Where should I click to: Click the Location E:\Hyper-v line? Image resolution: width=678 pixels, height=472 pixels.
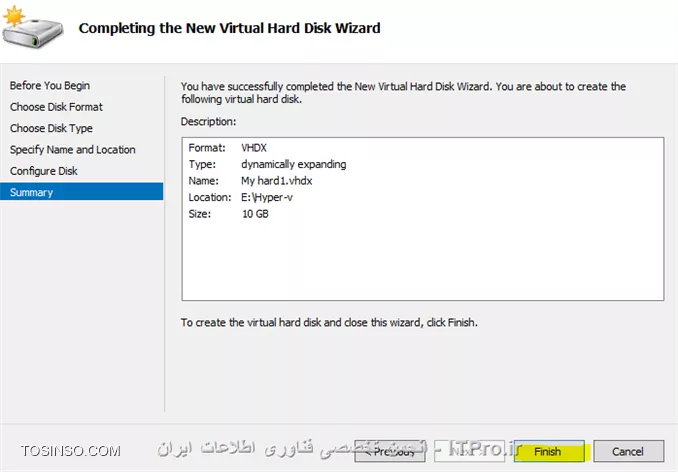click(x=240, y=197)
